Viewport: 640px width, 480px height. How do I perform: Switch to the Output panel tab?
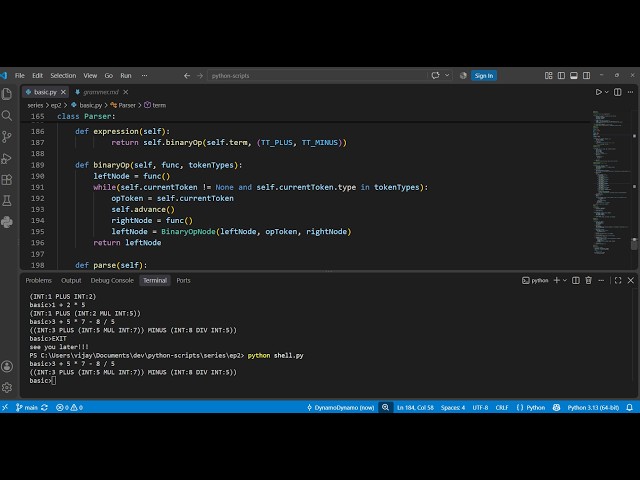coord(71,280)
